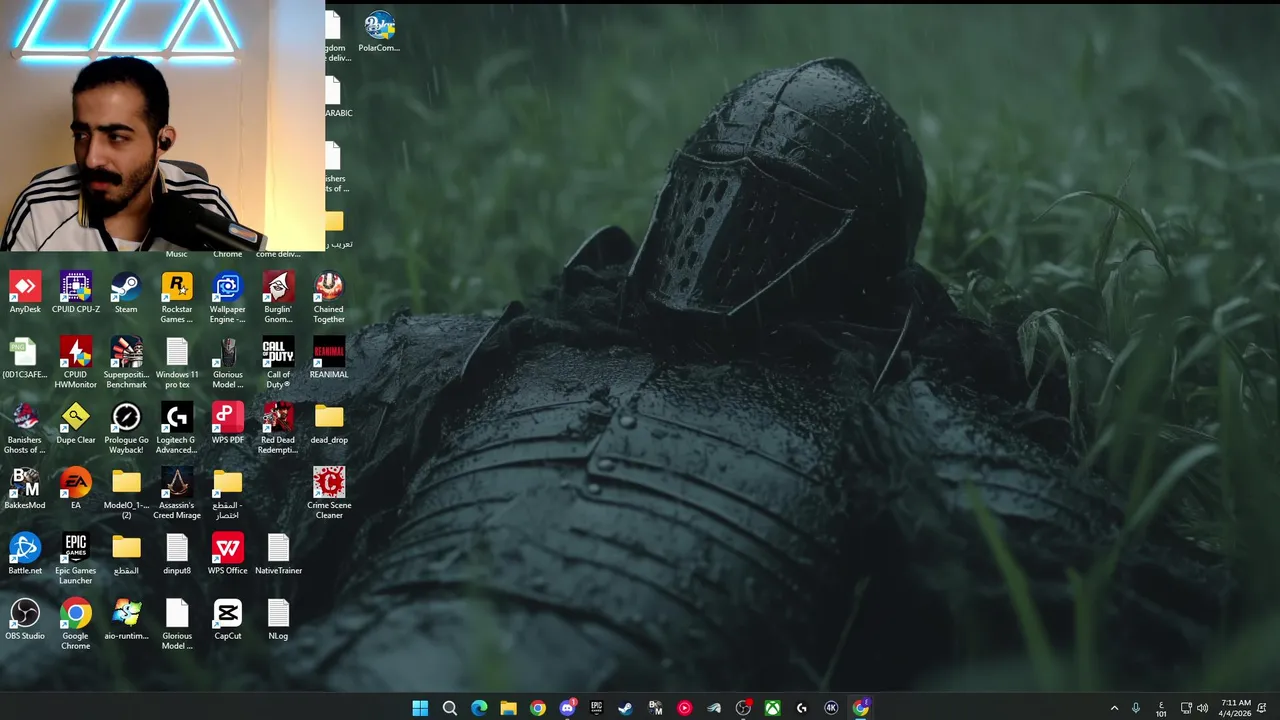Select the BakkesMod desktop shortcut
This screenshot has height=720, width=1280.
point(25,488)
